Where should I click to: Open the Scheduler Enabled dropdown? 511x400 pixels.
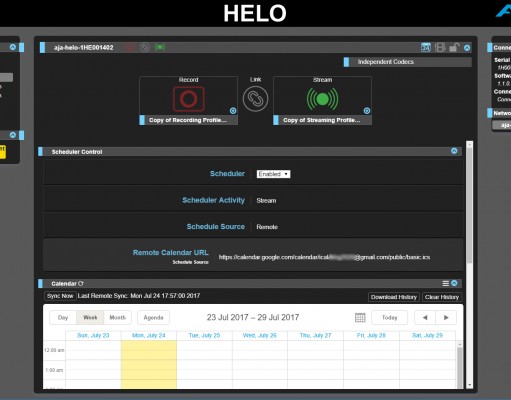[273, 174]
